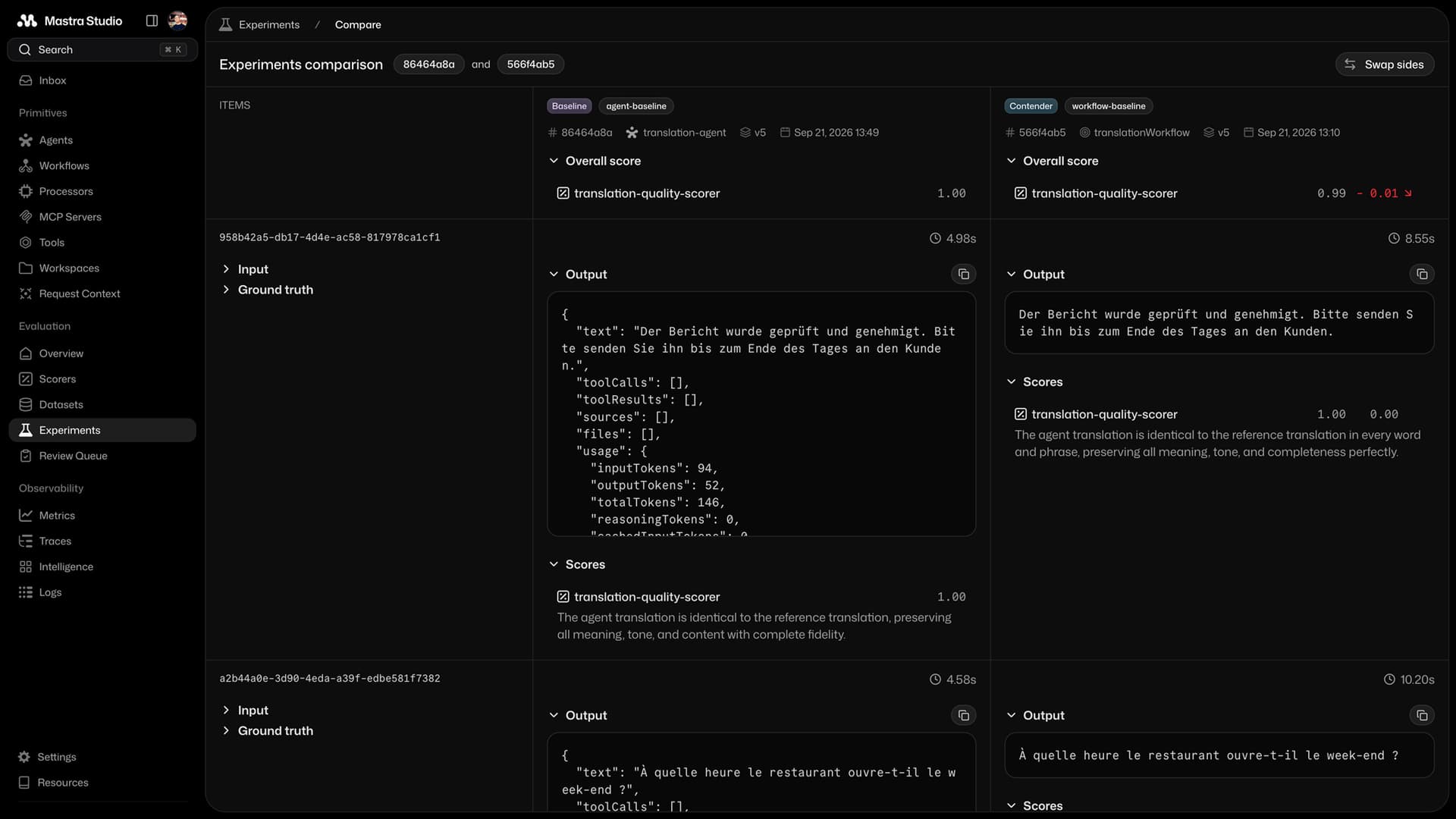Click the Baseline badge
The height and width of the screenshot is (819, 1456).
[x=569, y=106]
